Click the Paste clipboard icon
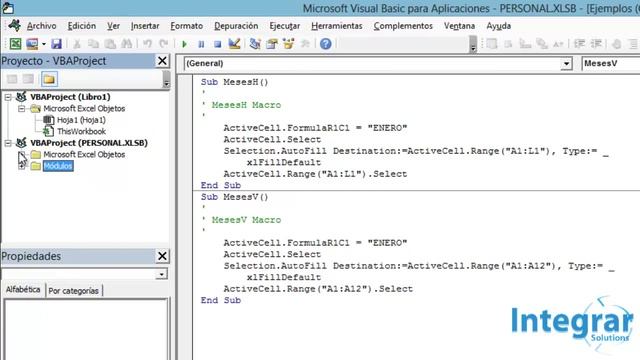 pos(110,44)
